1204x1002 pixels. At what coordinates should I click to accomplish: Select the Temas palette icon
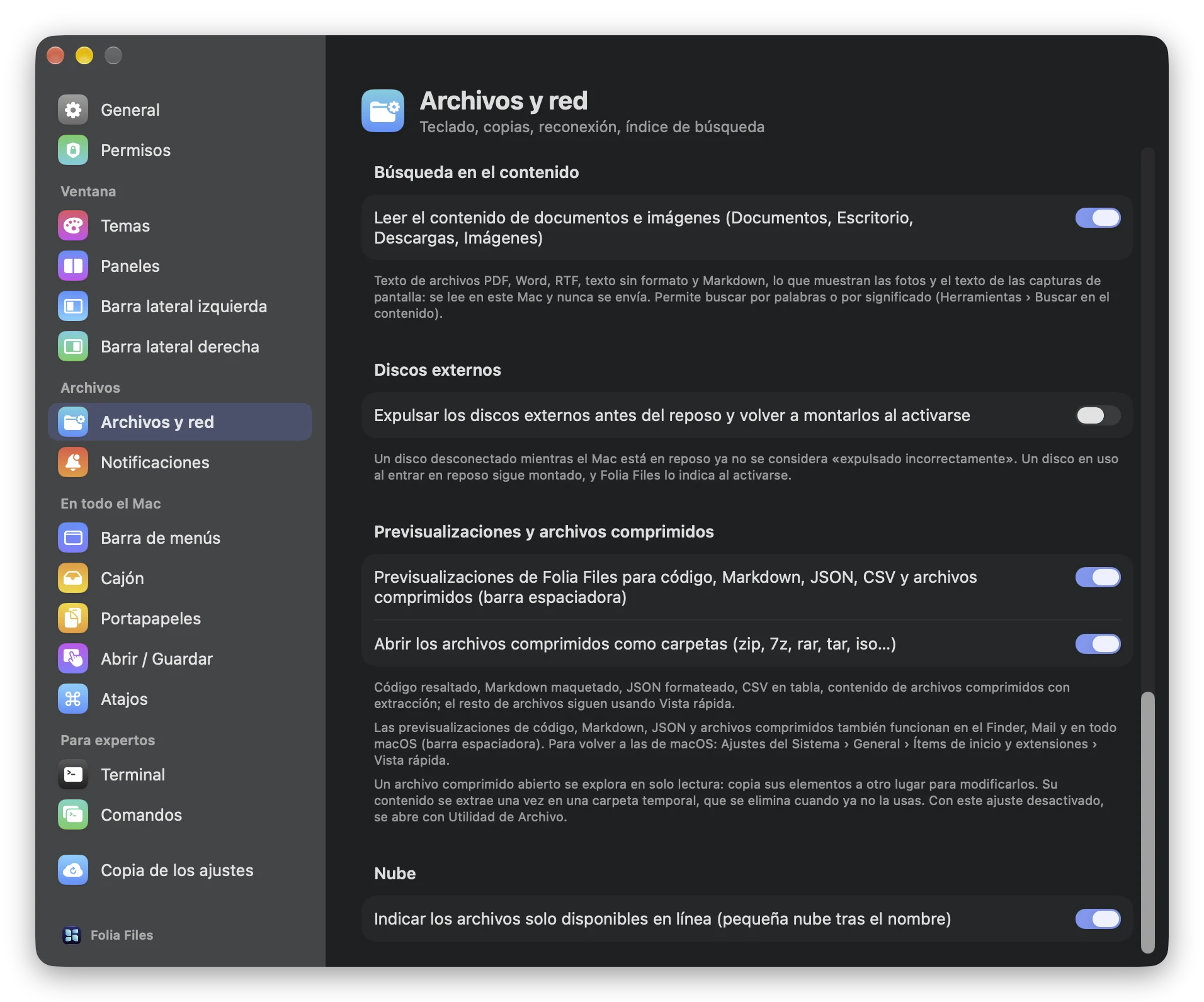coord(73,226)
